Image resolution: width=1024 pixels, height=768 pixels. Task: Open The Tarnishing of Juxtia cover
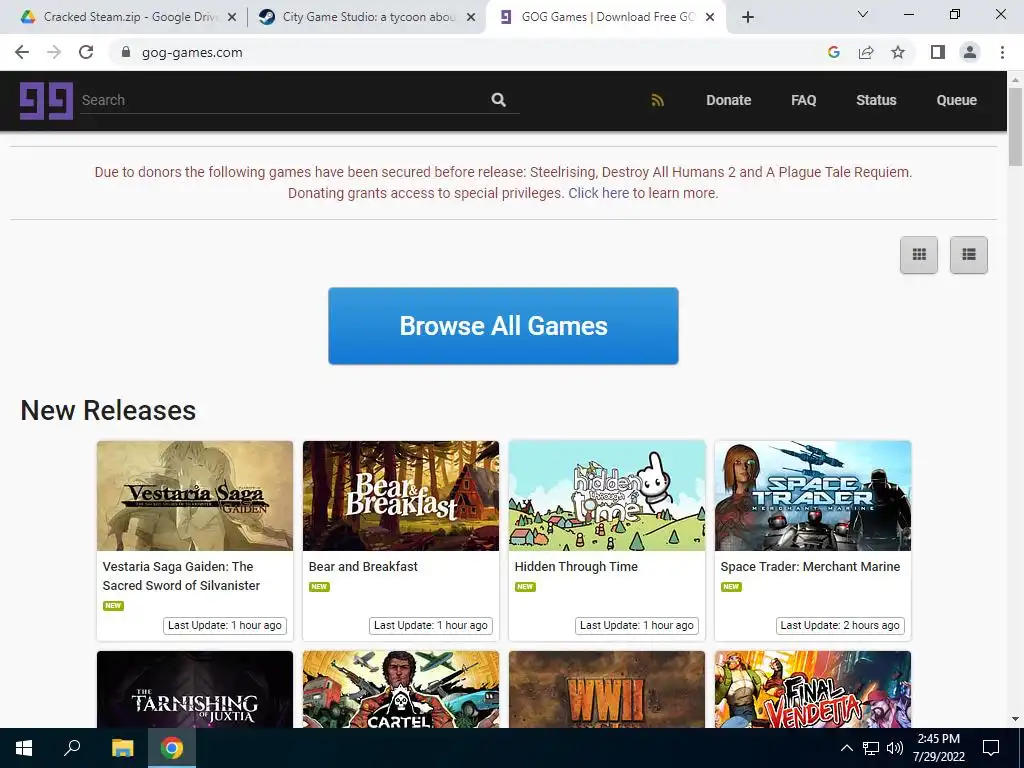195,690
